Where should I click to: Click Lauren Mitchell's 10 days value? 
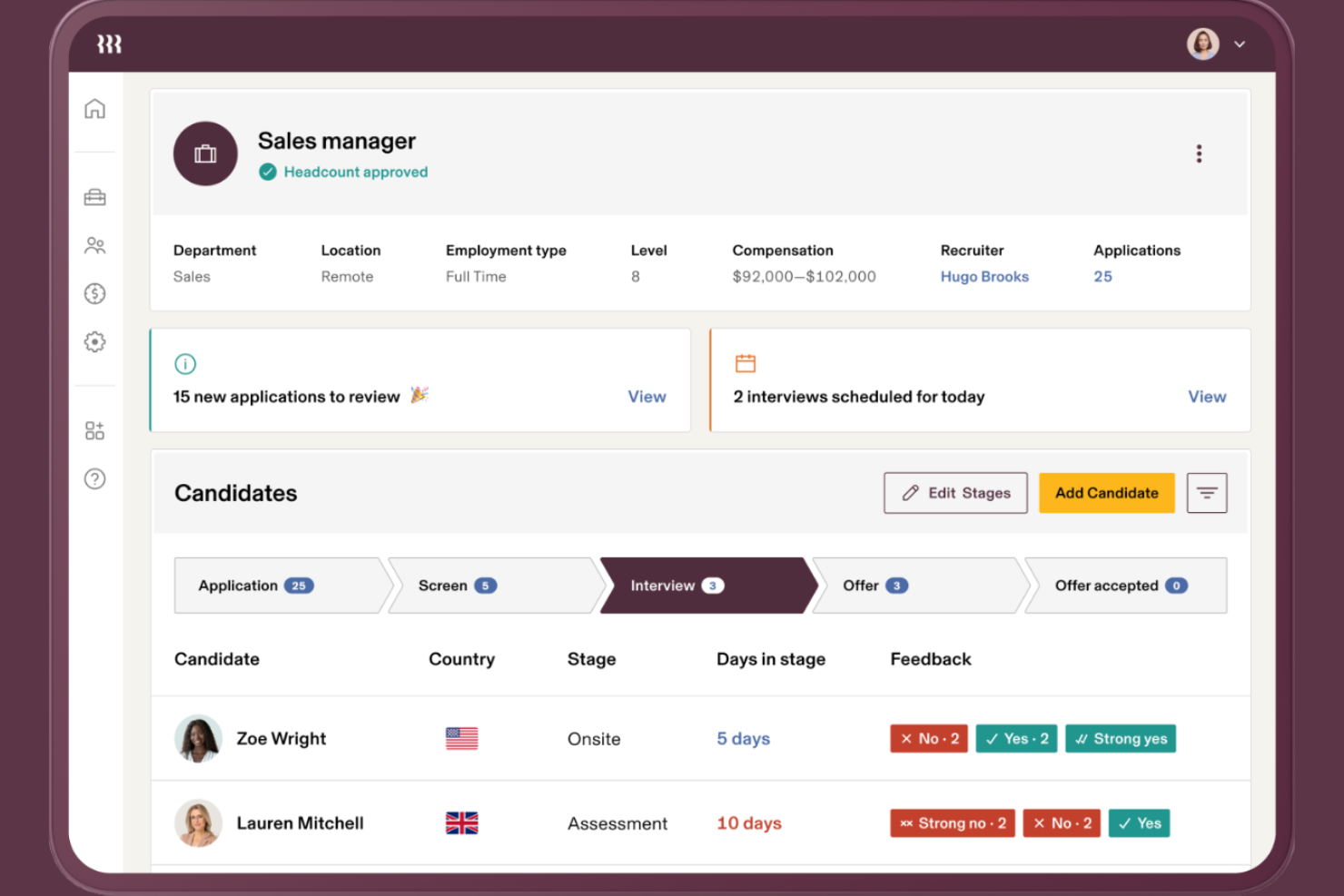point(749,823)
